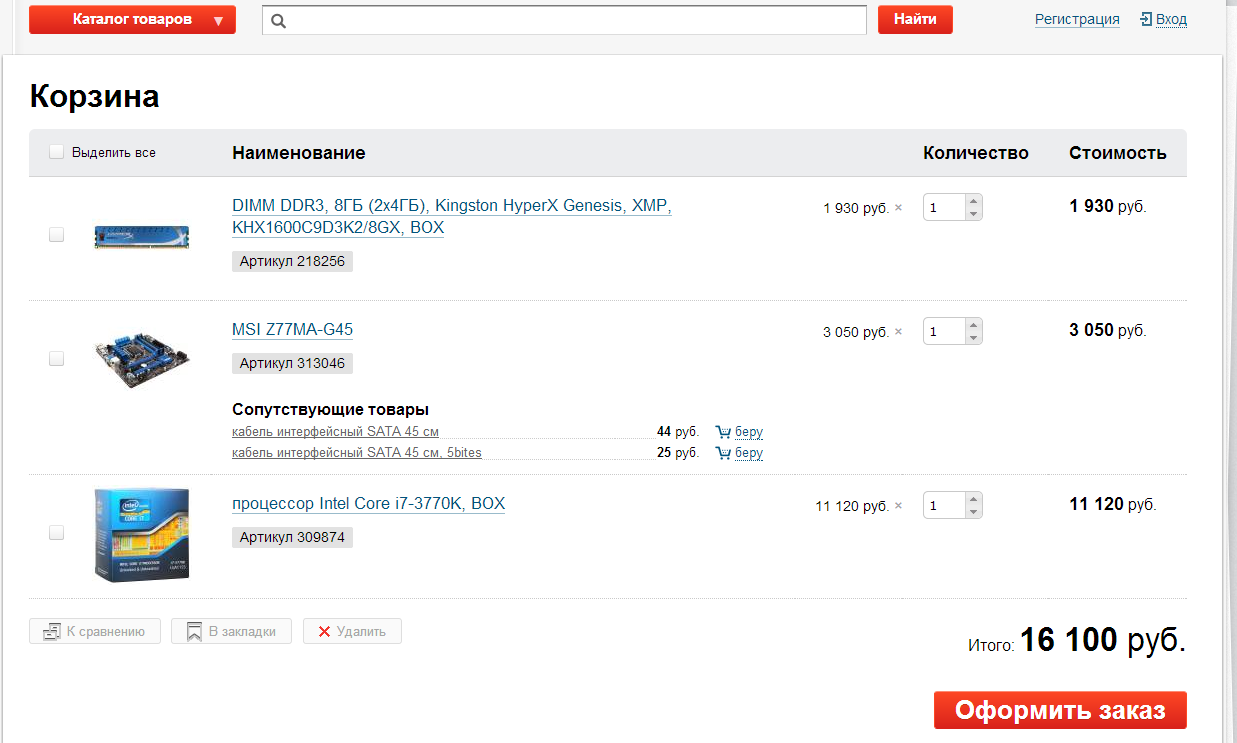This screenshot has height=743, width=1237.
Task: Click cart icon for the 44 руб. SATA cable
Action: click(723, 432)
